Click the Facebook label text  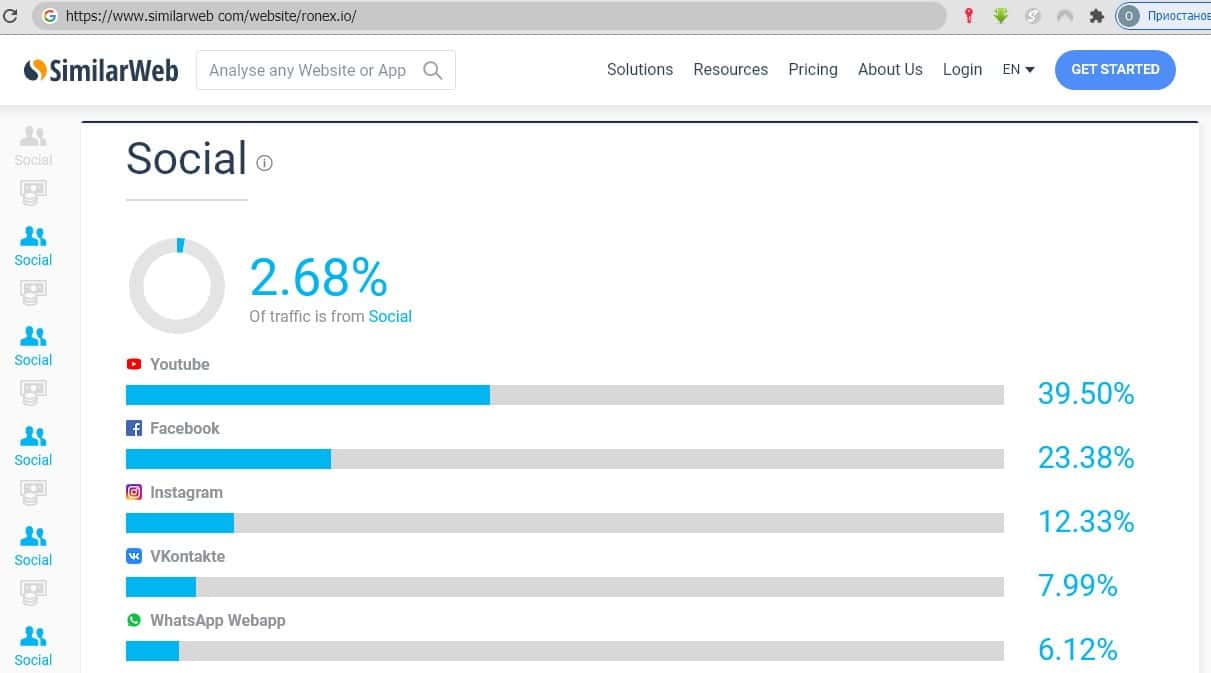tap(185, 428)
